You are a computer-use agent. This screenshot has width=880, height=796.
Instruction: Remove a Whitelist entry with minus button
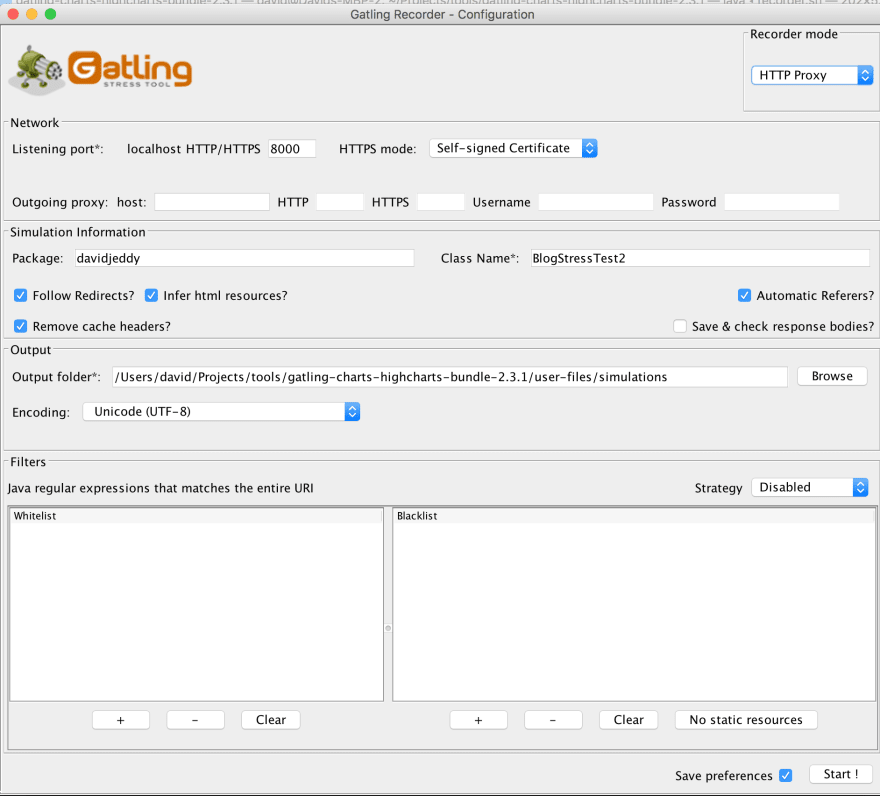coord(195,720)
